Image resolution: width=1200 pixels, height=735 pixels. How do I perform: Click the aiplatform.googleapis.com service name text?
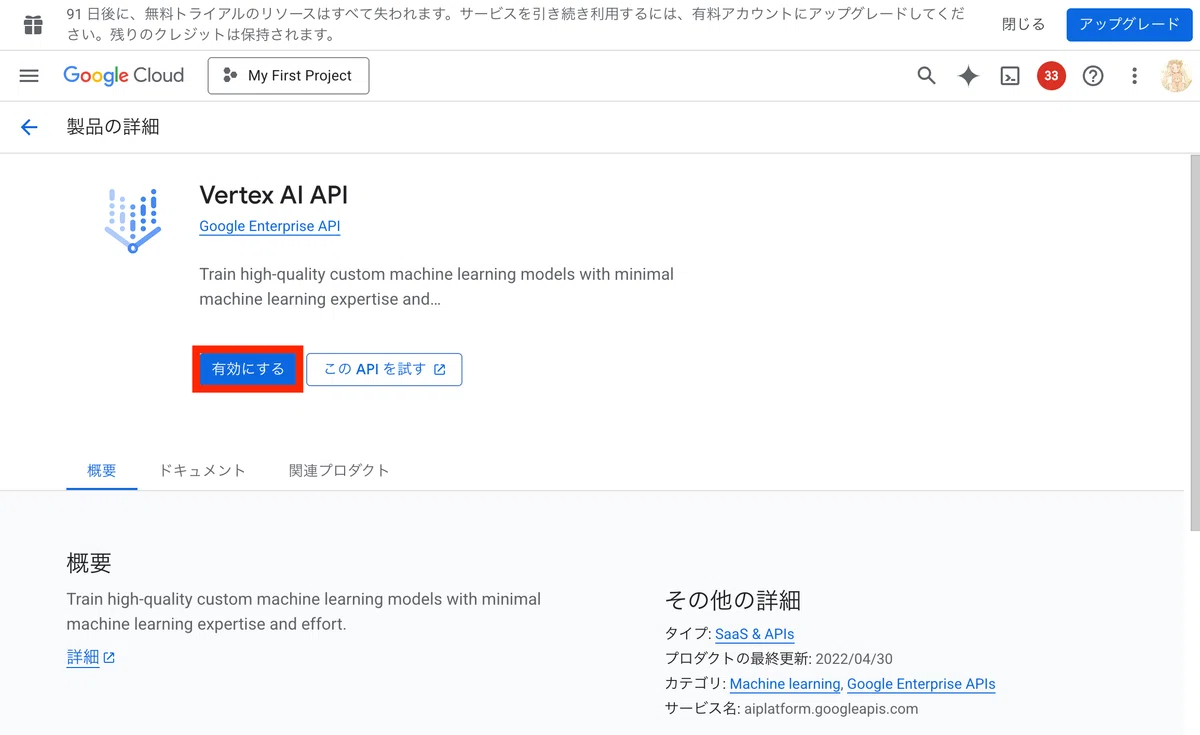pyautogui.click(x=830, y=709)
